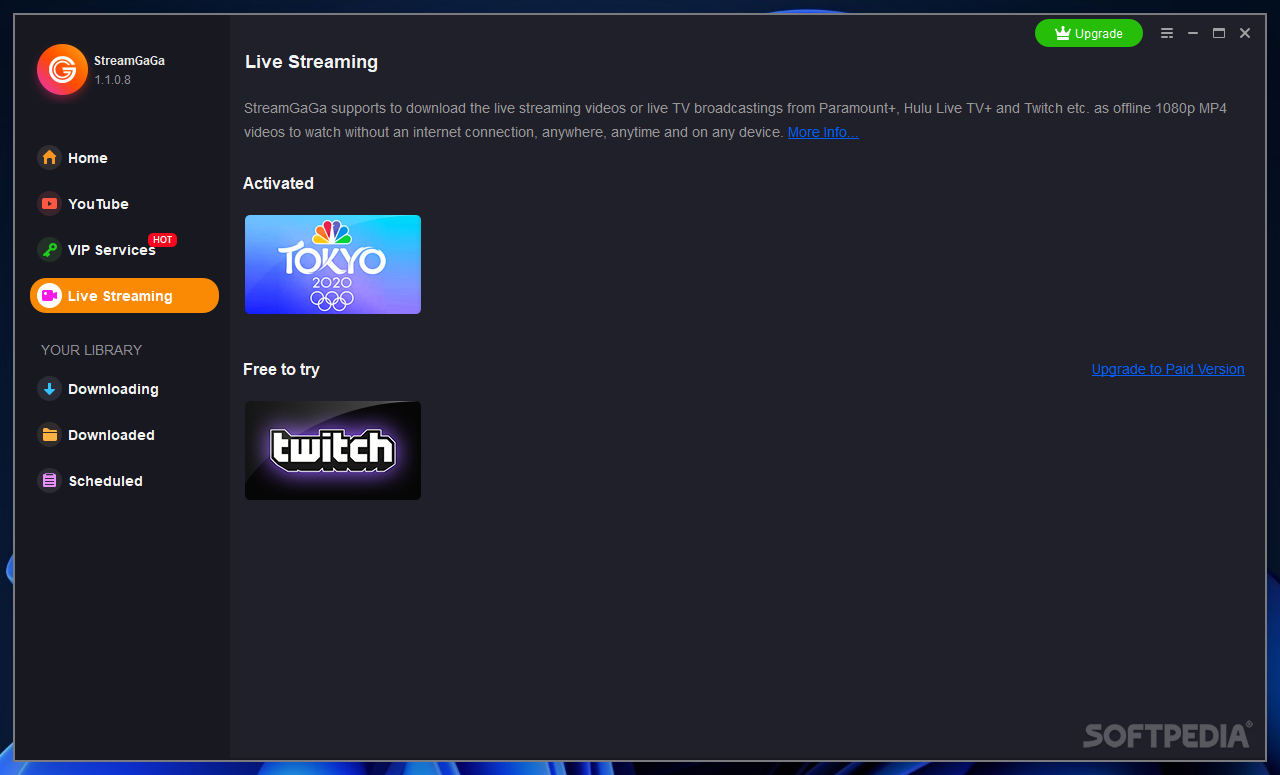
Task: Click the Downloading arrow icon
Action: point(49,389)
